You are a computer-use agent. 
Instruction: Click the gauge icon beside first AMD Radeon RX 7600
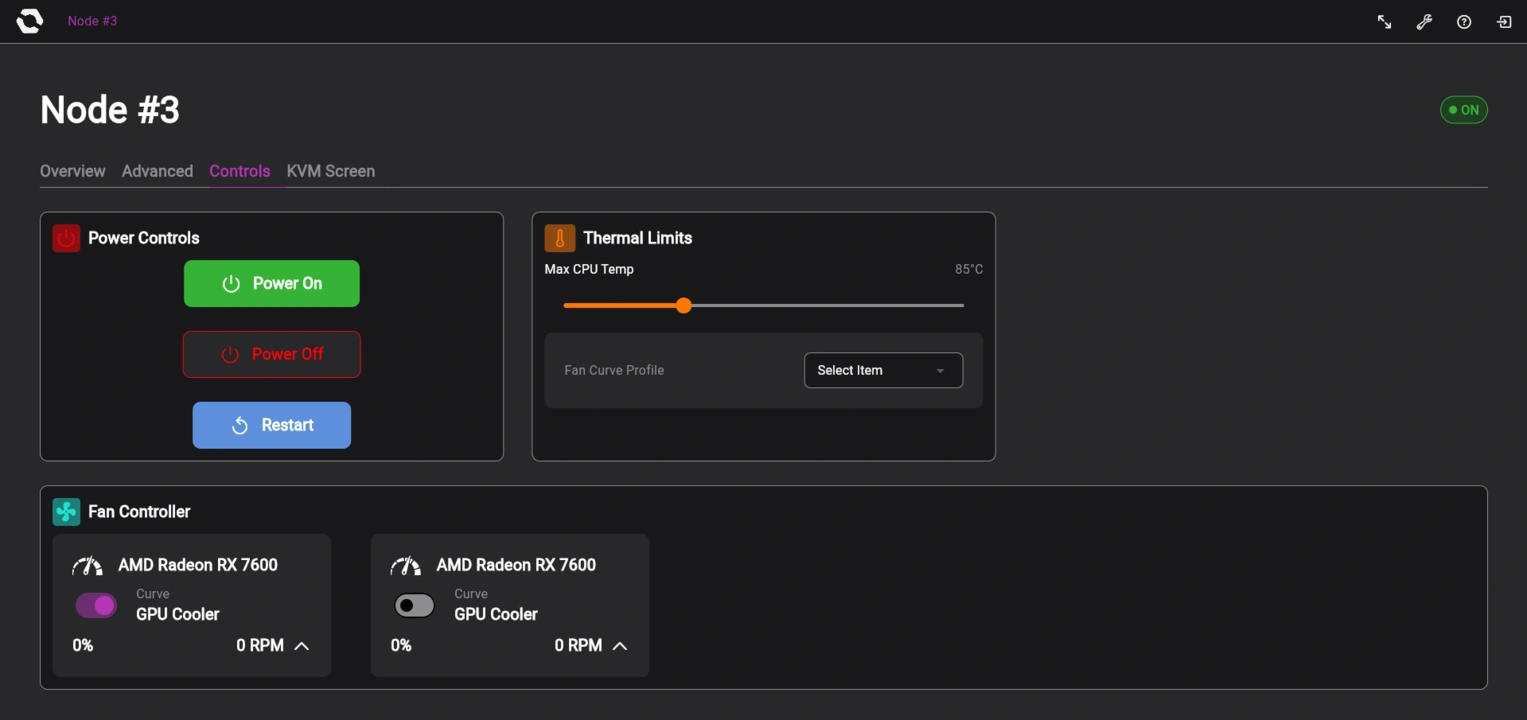coord(88,565)
